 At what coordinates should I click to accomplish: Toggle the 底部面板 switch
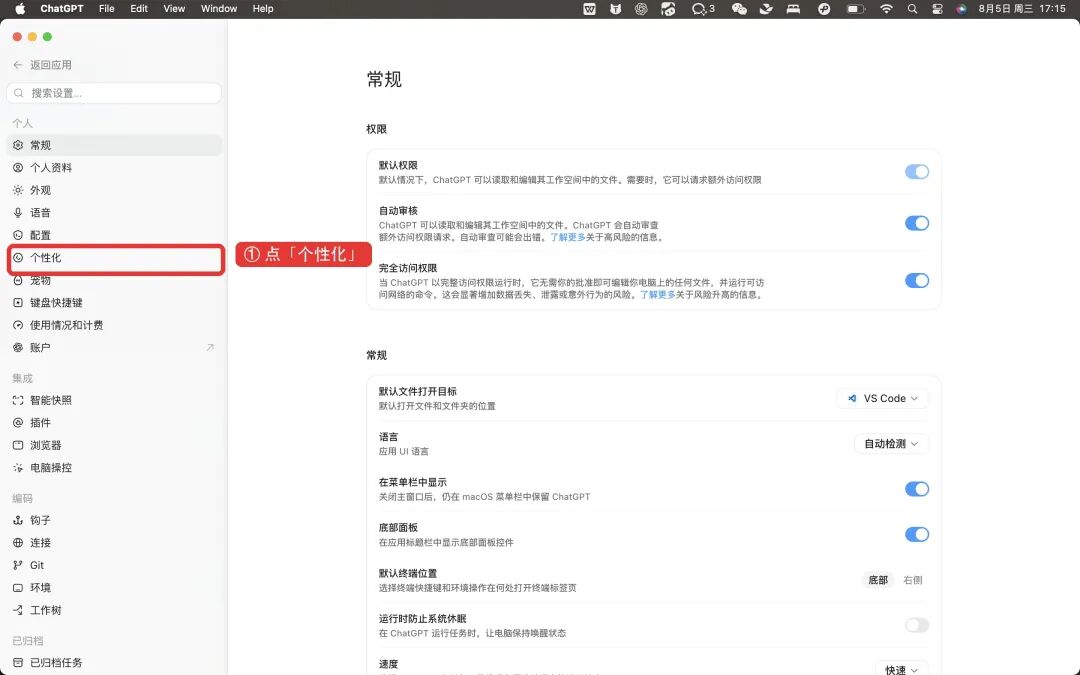917,534
